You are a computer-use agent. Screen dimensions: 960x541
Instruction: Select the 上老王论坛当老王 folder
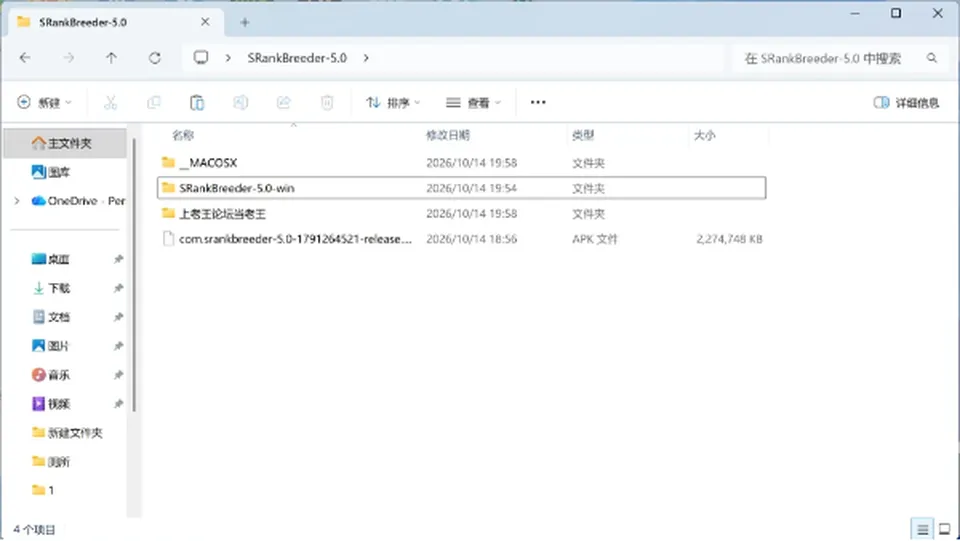(461, 214)
